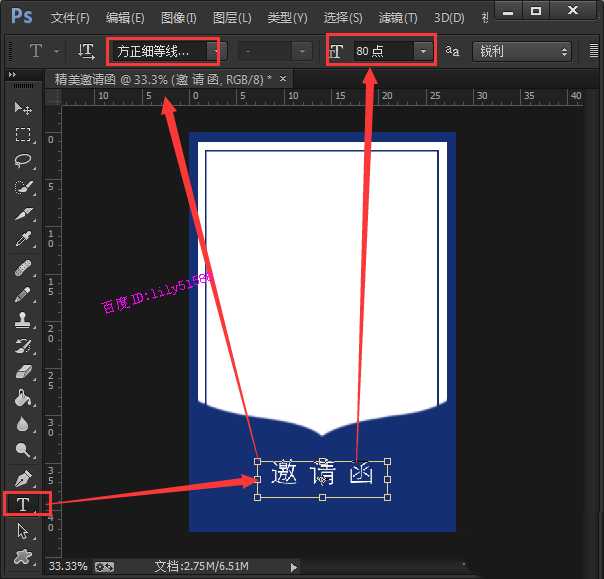This screenshot has width=604, height=579.
Task: Select the Move tool
Action: [x=23, y=108]
